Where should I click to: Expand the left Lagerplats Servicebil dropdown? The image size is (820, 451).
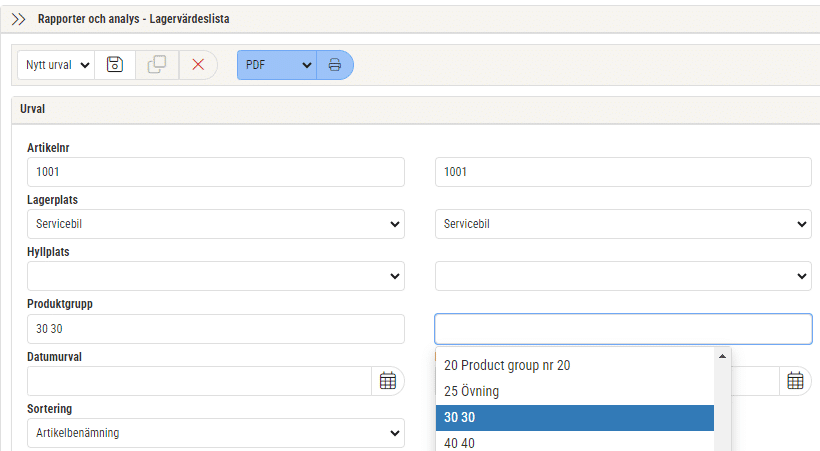(x=216, y=224)
